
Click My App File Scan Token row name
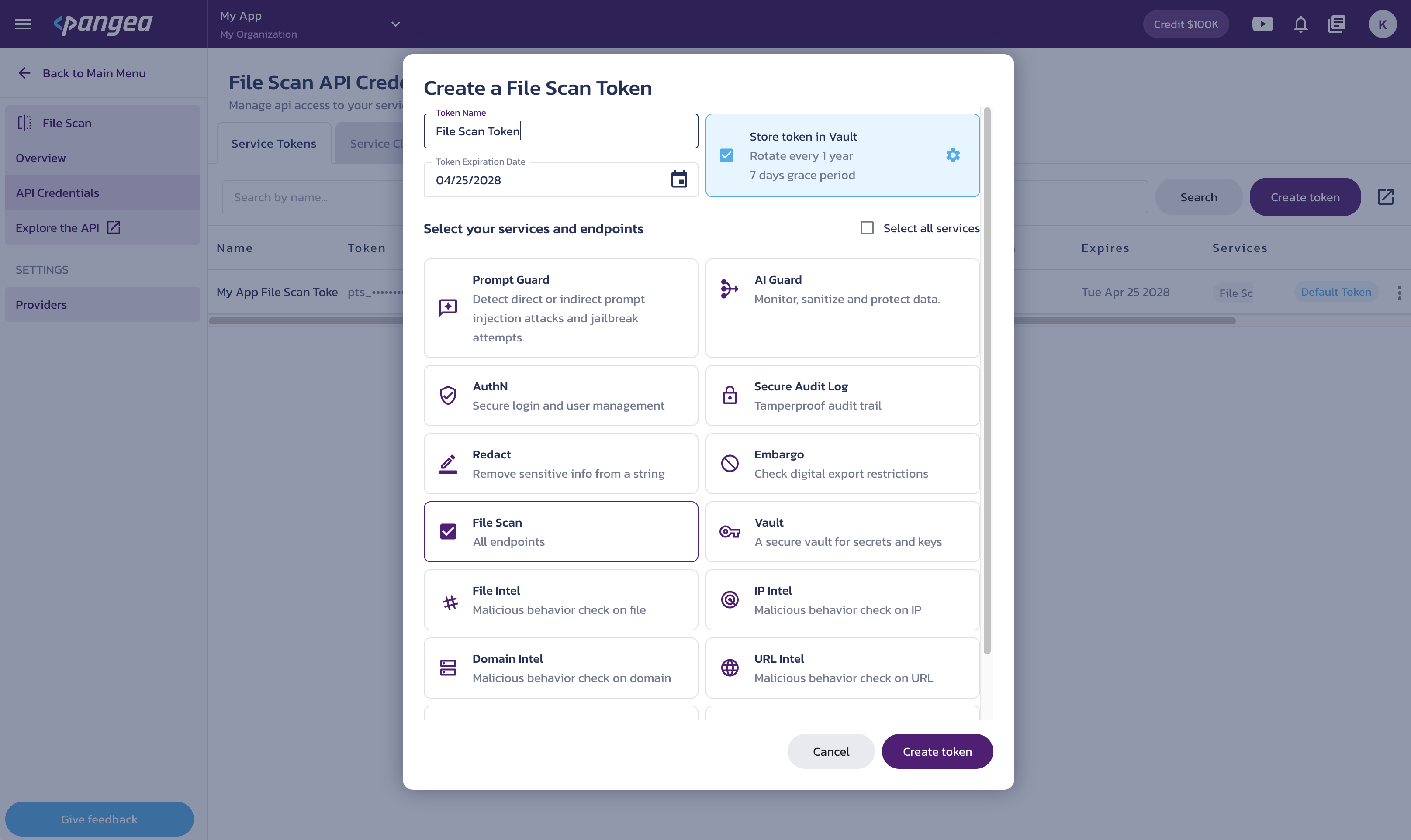point(277,292)
